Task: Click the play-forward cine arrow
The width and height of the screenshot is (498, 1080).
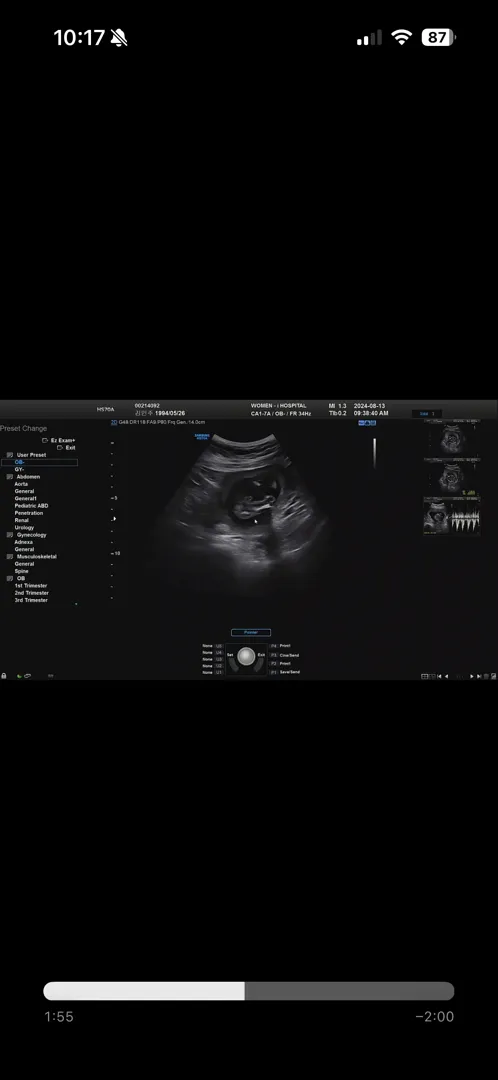Action: [x=472, y=676]
